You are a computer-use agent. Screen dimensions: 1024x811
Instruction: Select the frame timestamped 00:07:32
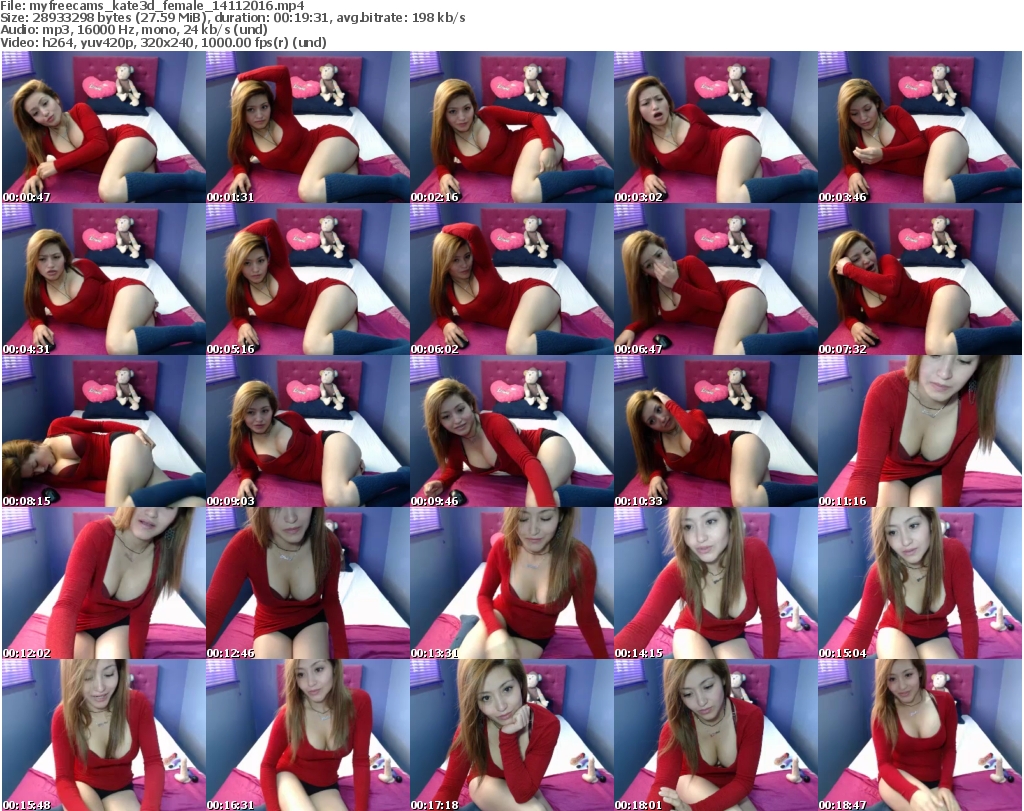click(919, 279)
